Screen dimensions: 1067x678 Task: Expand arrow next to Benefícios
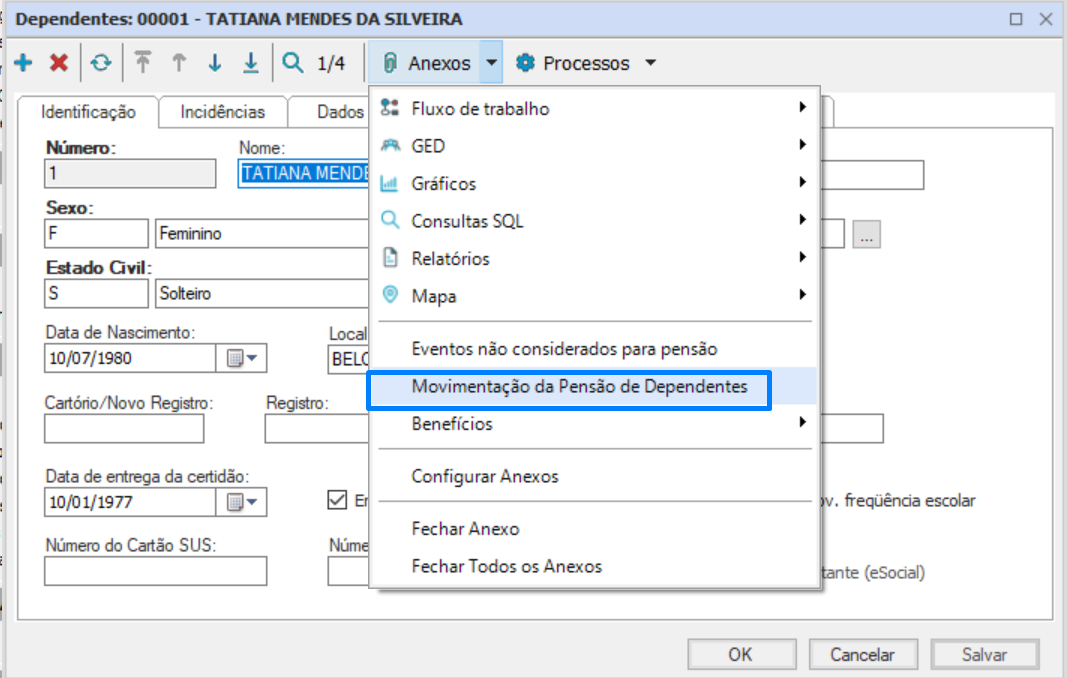point(803,422)
